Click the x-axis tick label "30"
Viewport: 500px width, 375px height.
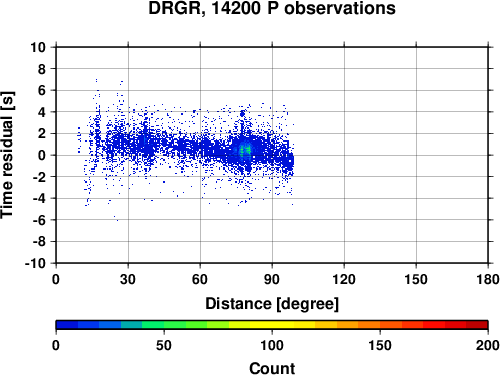128,279
